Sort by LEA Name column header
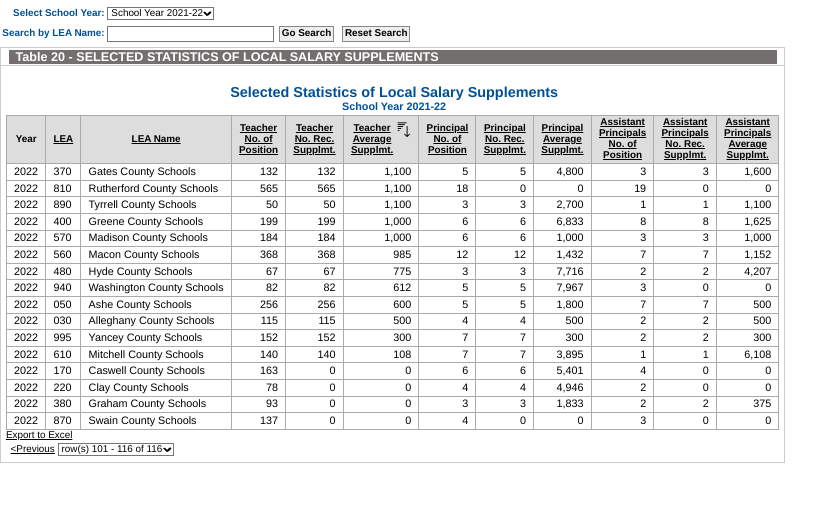 point(156,139)
